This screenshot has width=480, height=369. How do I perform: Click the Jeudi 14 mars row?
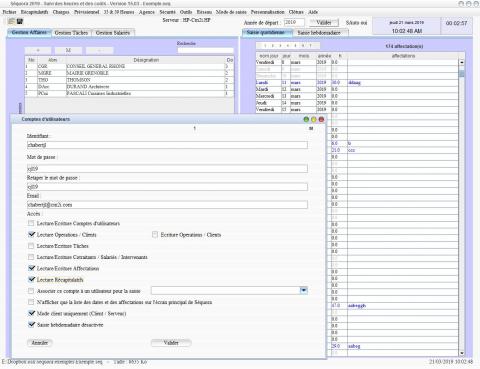pos(357,103)
